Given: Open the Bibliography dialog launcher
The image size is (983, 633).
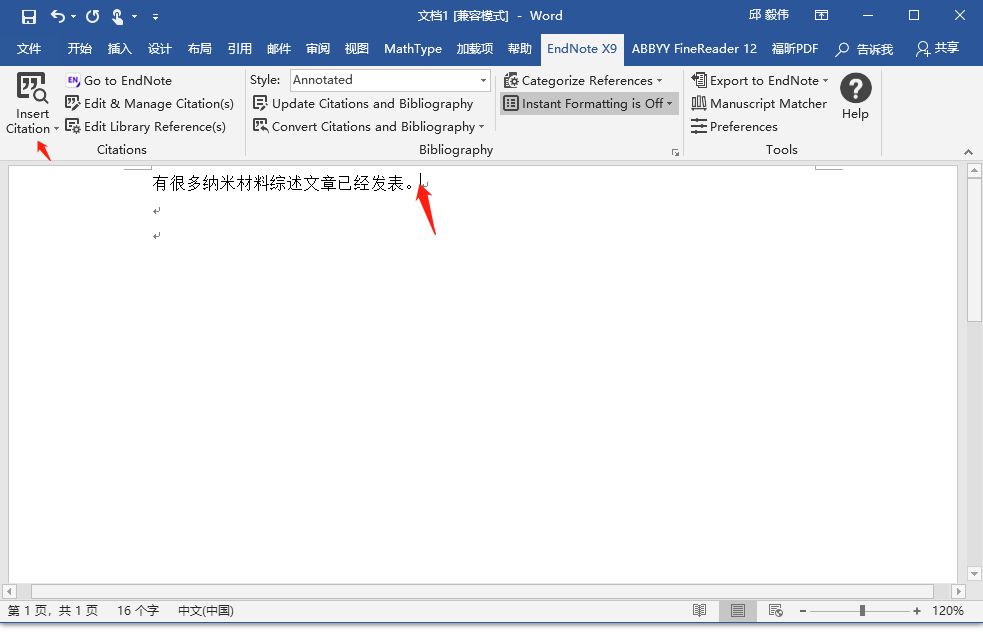Looking at the screenshot, I should tap(675, 152).
